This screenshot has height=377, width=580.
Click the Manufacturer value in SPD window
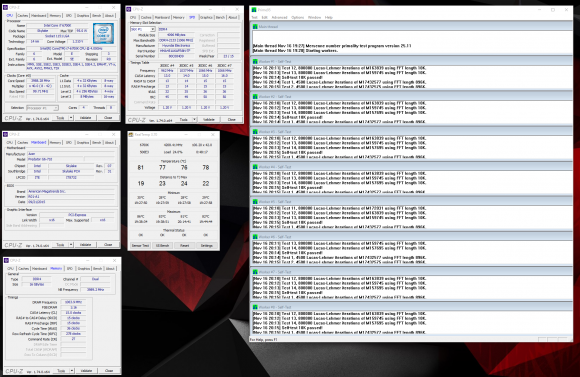point(177,46)
